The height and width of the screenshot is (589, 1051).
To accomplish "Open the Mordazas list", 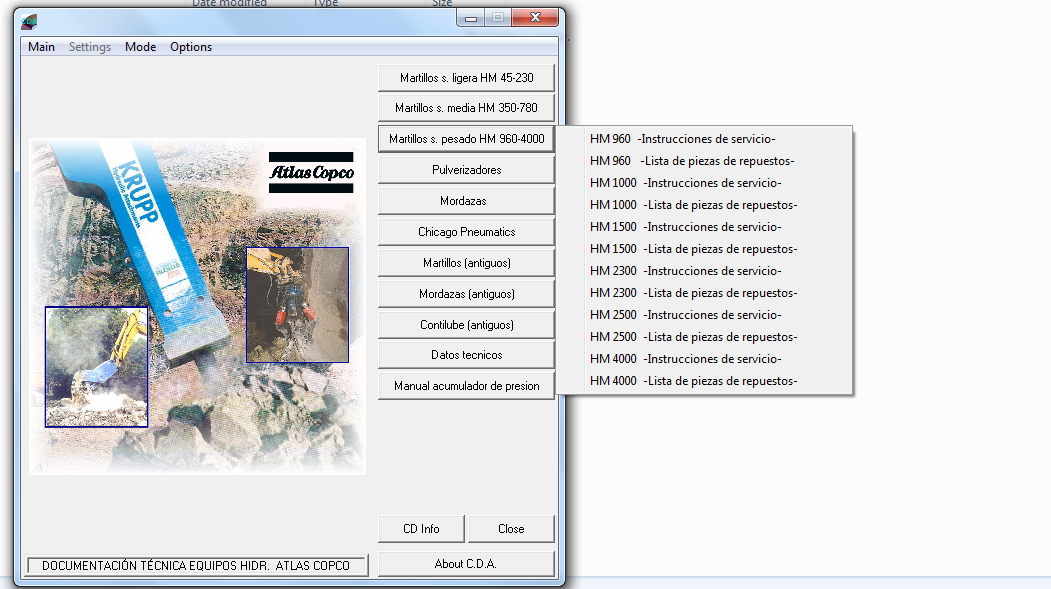I will pyautogui.click(x=467, y=201).
